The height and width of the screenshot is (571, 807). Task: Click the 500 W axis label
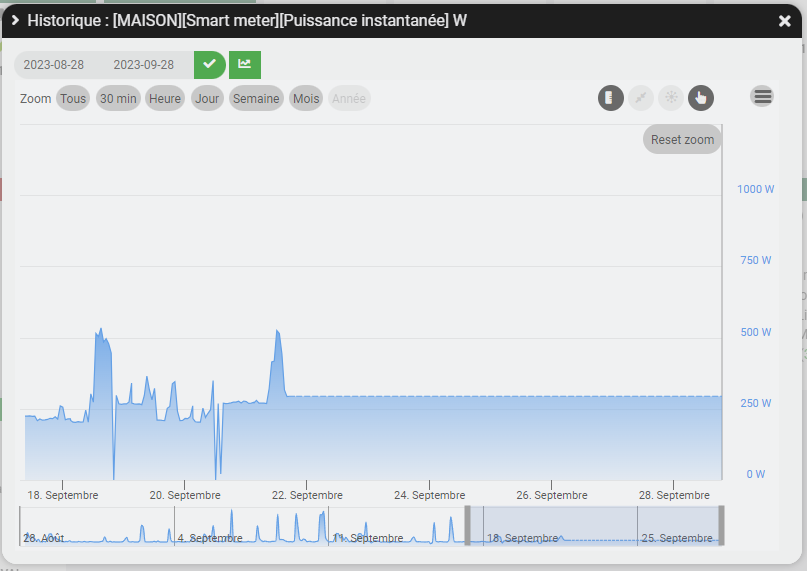[x=756, y=332]
